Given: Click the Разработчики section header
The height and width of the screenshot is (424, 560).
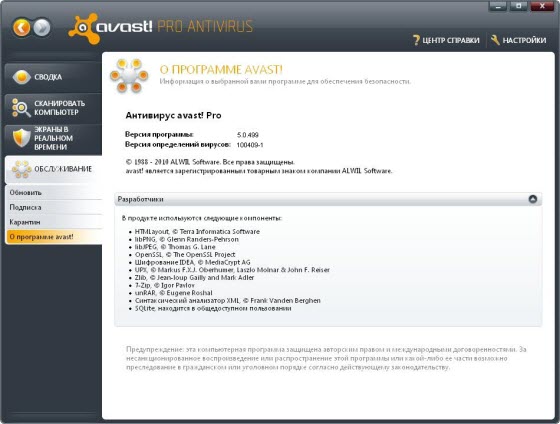Looking at the screenshot, I should point(328,199).
